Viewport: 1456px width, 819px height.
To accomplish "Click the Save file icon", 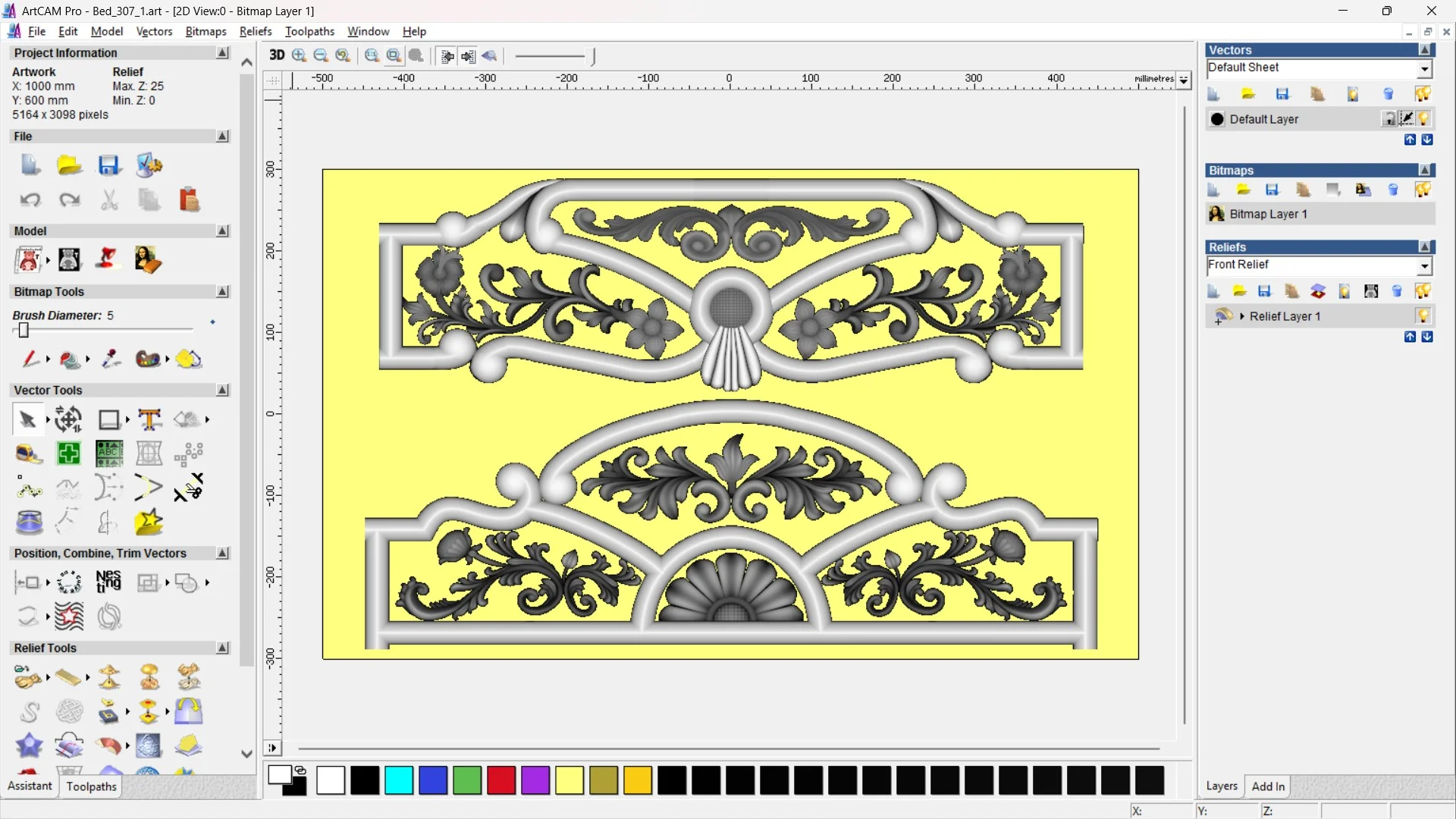I will point(108,165).
